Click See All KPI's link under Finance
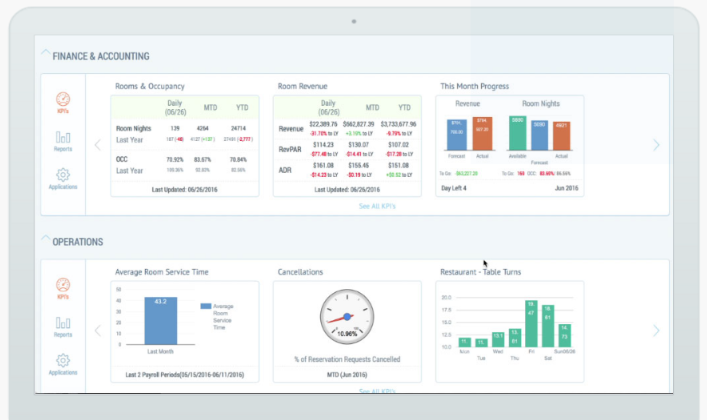The width and height of the screenshot is (707, 420). [x=377, y=206]
